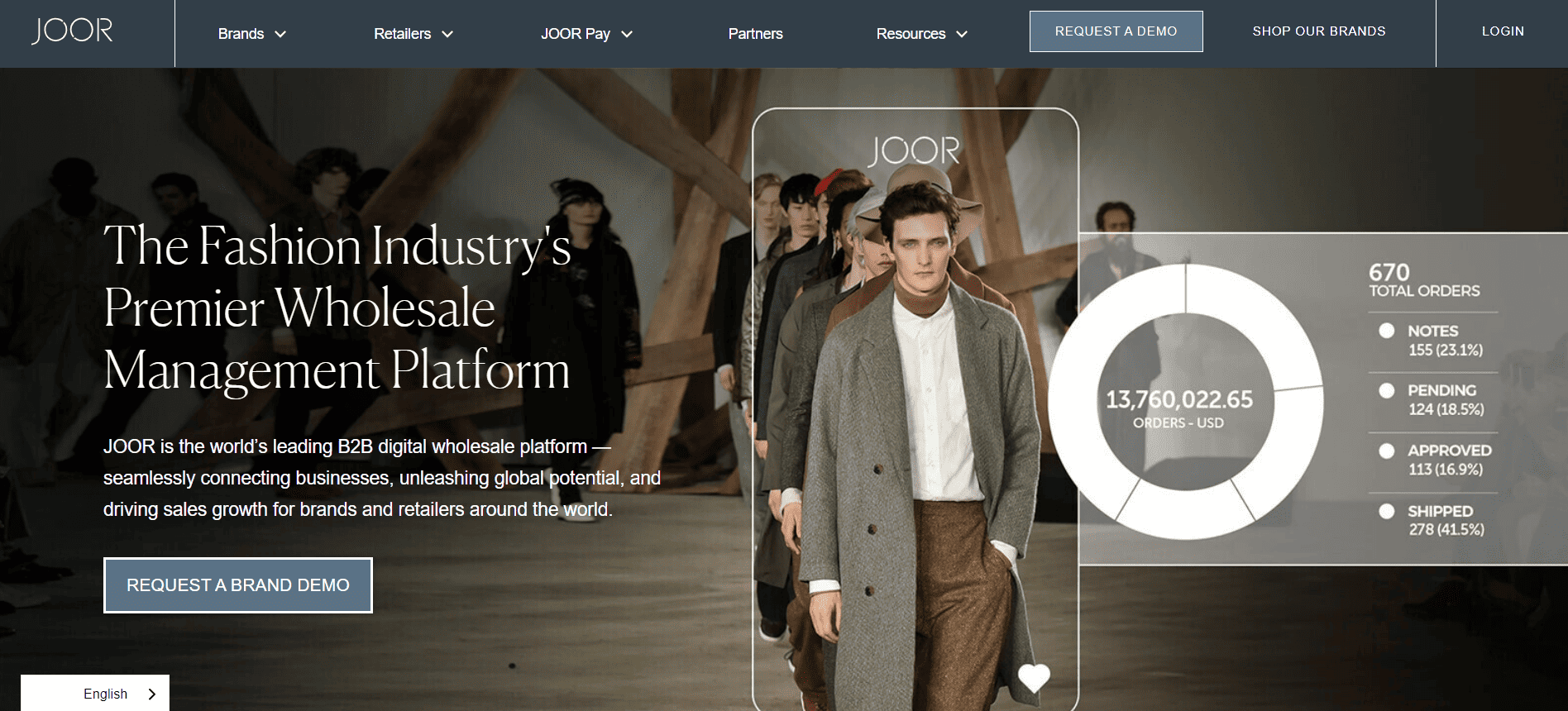Viewport: 1568px width, 711px height.
Task: Click the heart icon on the phone mockup
Action: click(1034, 678)
